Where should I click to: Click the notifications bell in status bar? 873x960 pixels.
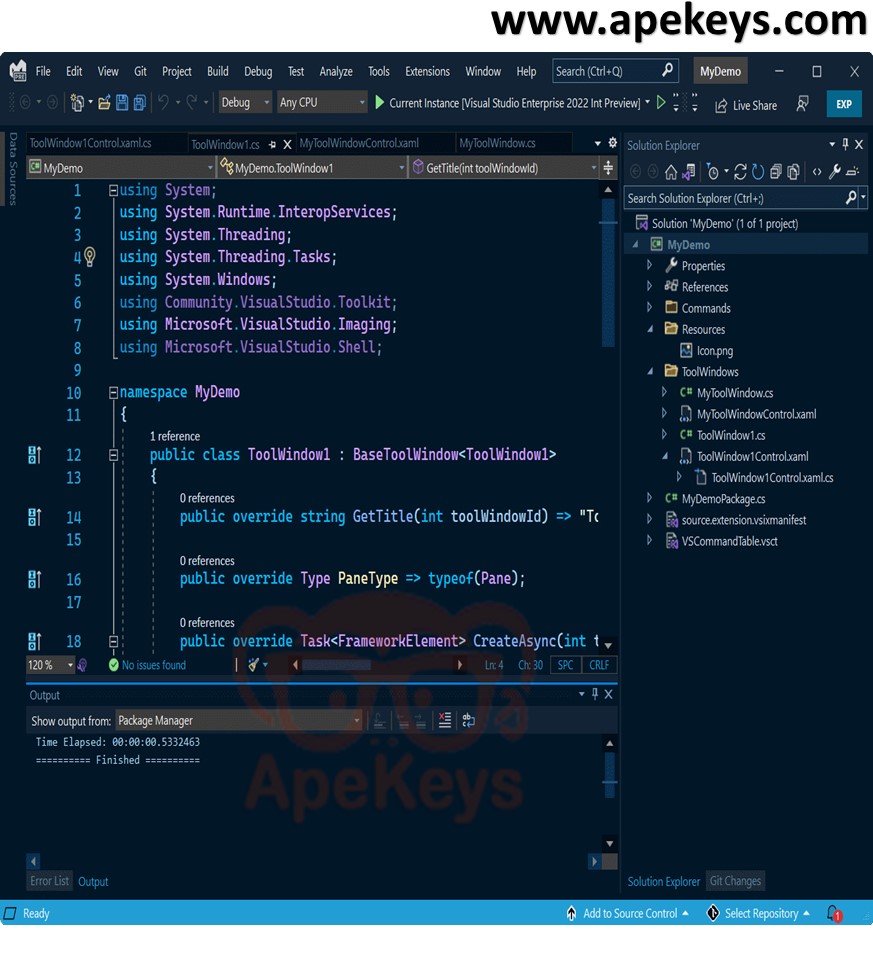pyautogui.click(x=834, y=914)
